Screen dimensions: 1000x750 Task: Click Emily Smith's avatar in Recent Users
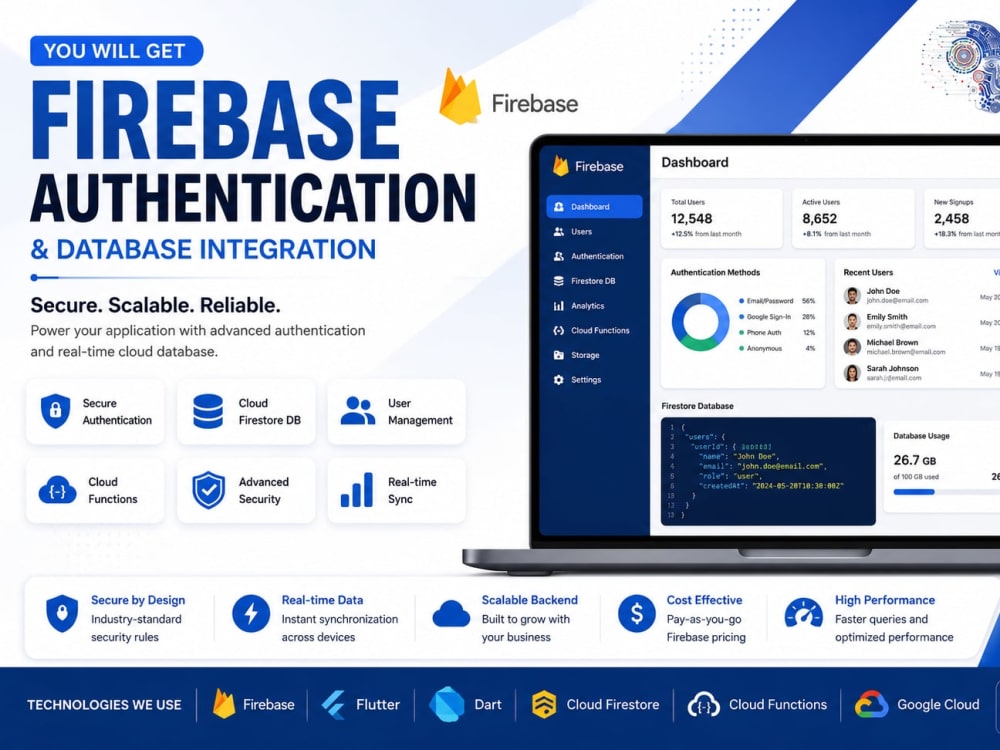[852, 321]
